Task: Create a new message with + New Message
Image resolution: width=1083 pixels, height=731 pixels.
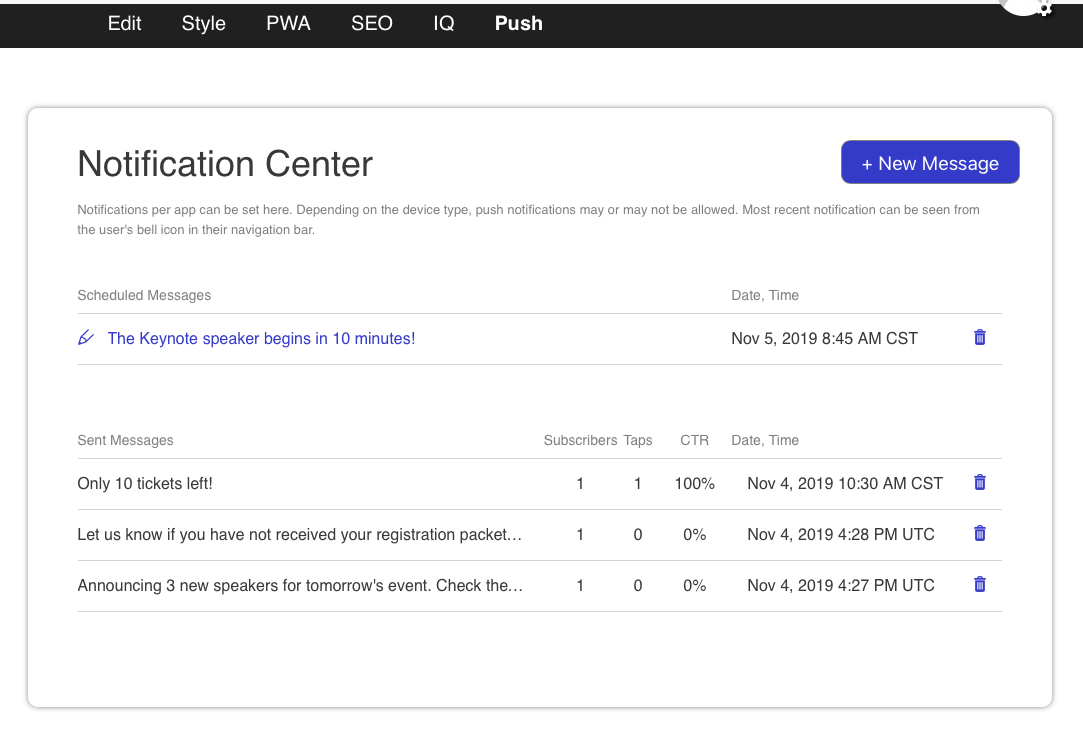Action: 930,163
